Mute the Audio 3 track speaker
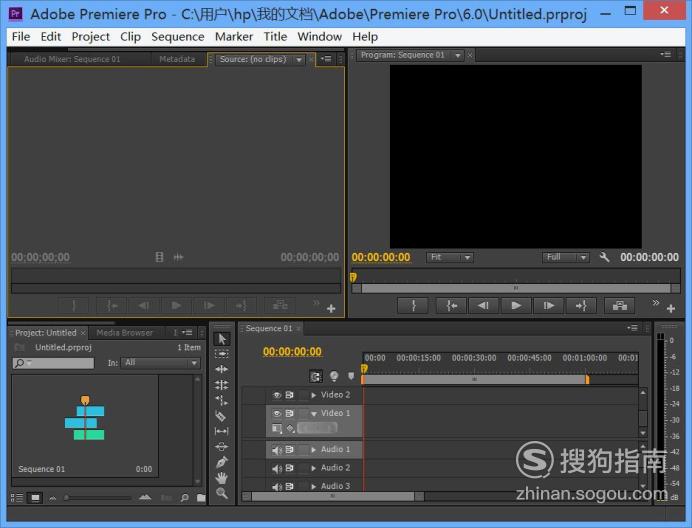This screenshot has width=692, height=528. pyautogui.click(x=277, y=487)
